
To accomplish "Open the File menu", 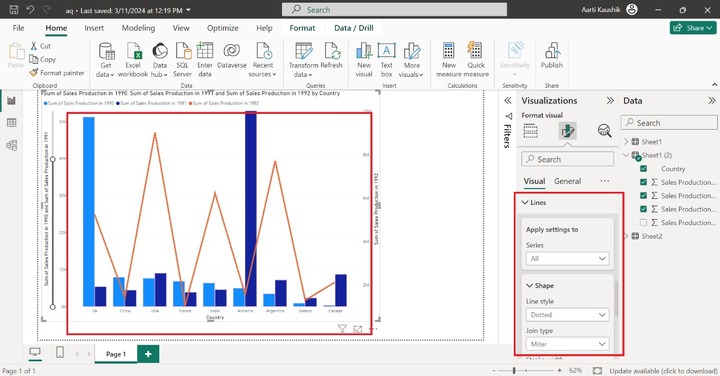I will click(18, 28).
